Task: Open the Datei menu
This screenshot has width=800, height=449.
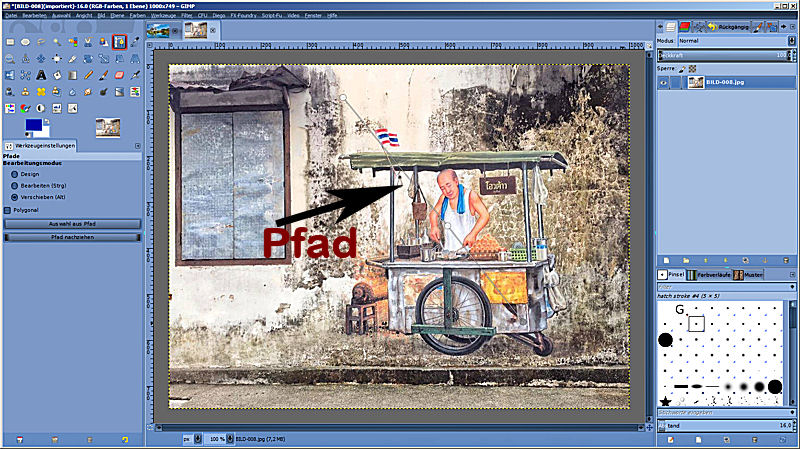Action: tap(11, 16)
